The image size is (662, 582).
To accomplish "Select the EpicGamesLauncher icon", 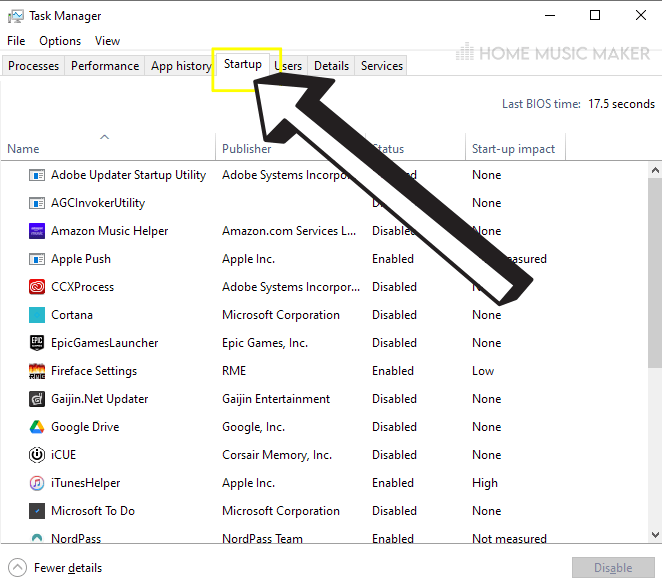I will tap(37, 343).
